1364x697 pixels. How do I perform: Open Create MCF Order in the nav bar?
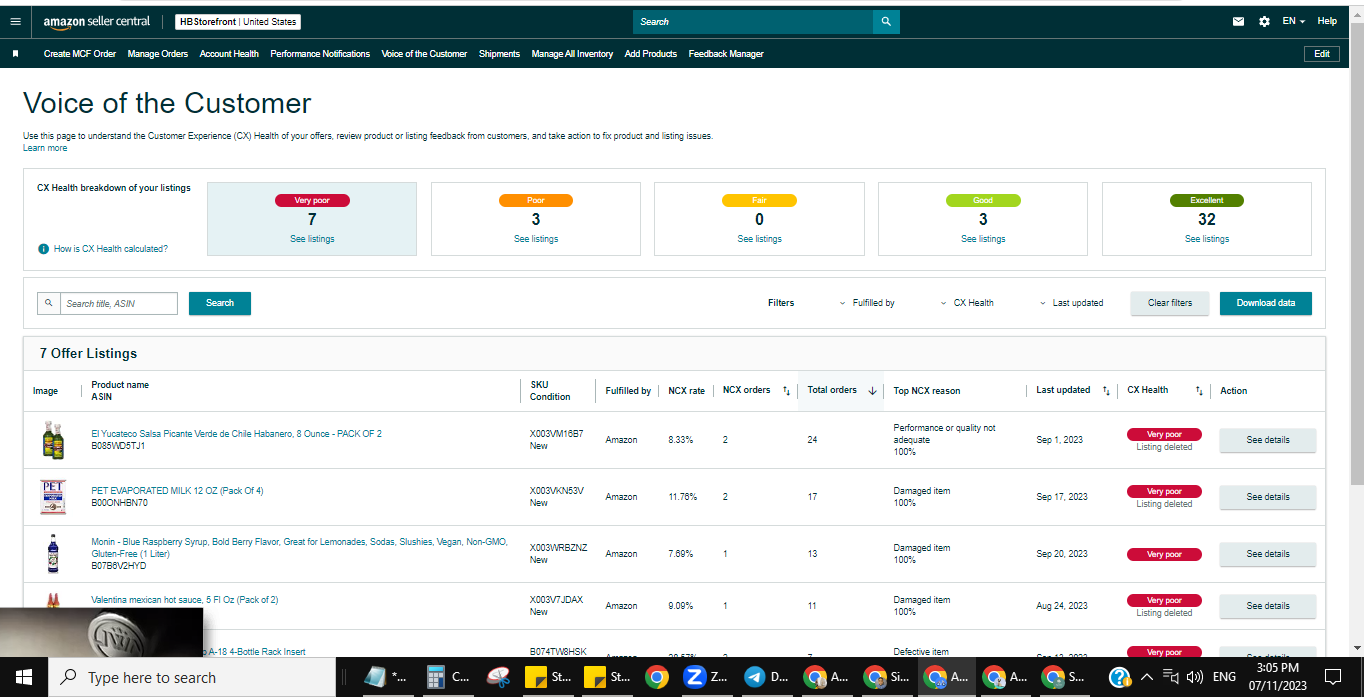click(80, 54)
